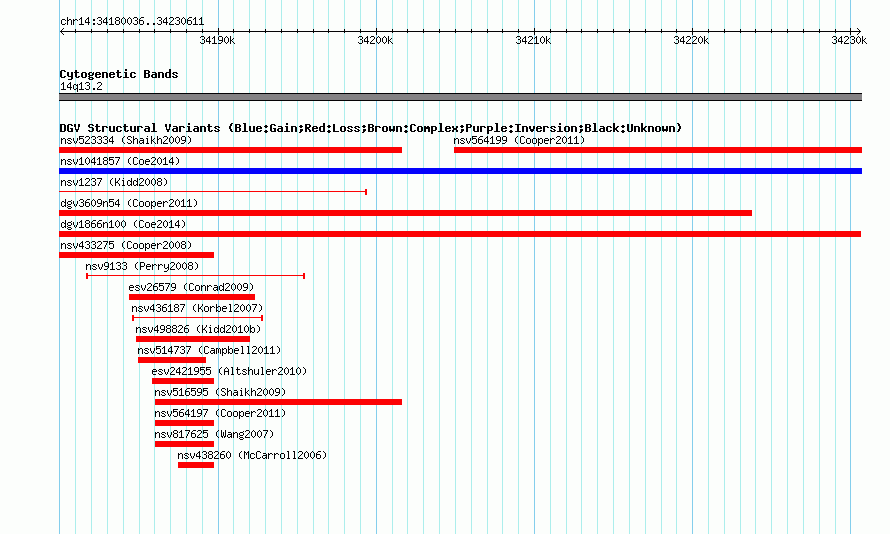890x534 pixels.
Task: Click the DGV Structural Variants track title
Action: tap(370, 128)
